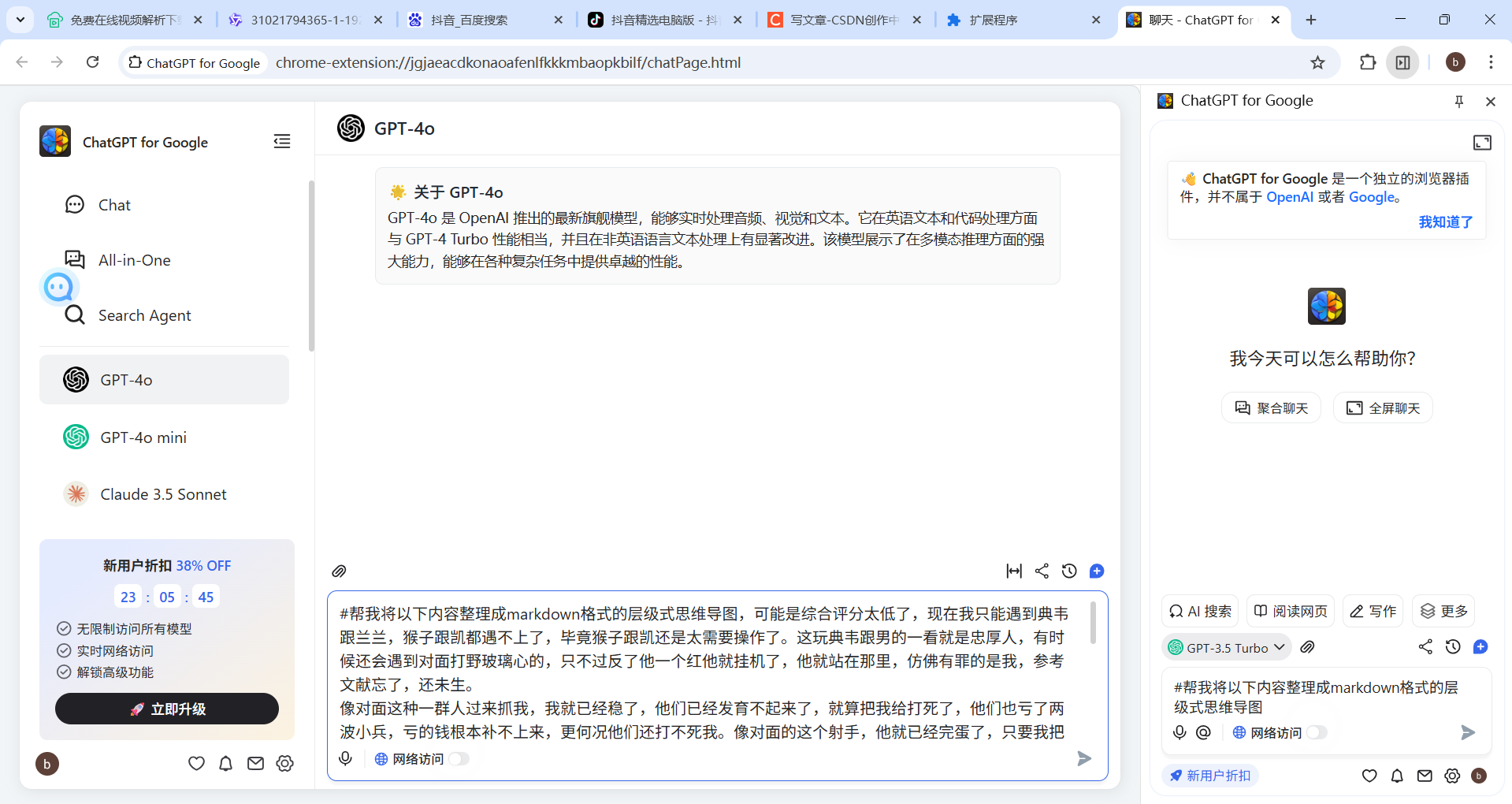Send message from side panel
The image size is (1512, 804).
click(x=1467, y=732)
